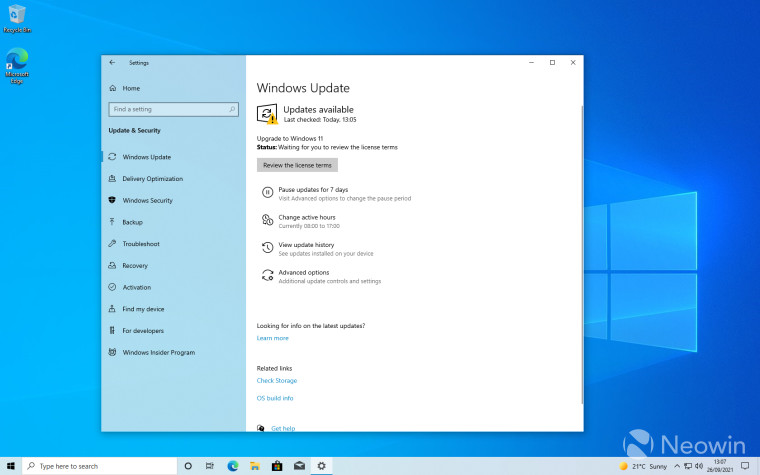Select Delivery Optimization in the sidebar
This screenshot has height=475, width=760.
pos(153,179)
